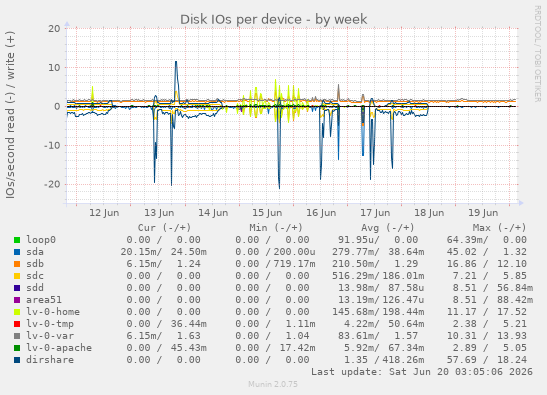The image size is (547, 395).
Task: Select the lv-0-apache legend label
Action: 59,348
